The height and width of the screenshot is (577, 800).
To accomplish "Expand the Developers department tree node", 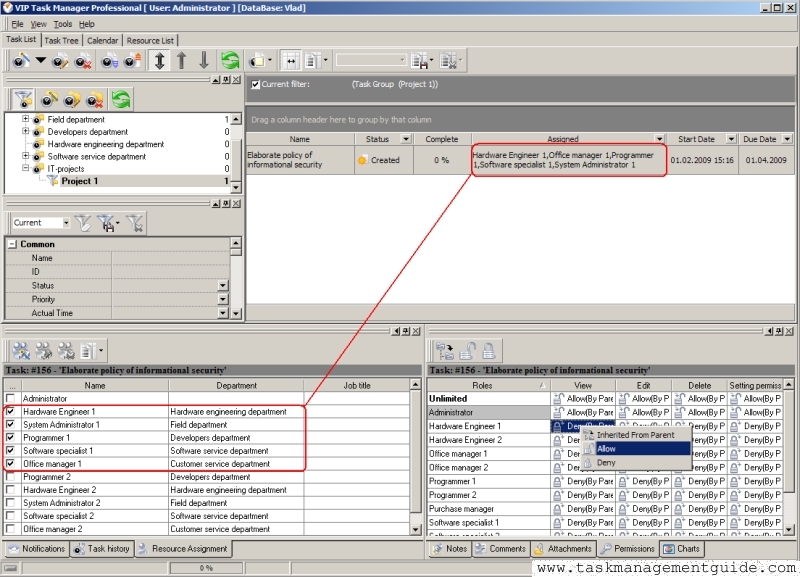I will point(25,131).
